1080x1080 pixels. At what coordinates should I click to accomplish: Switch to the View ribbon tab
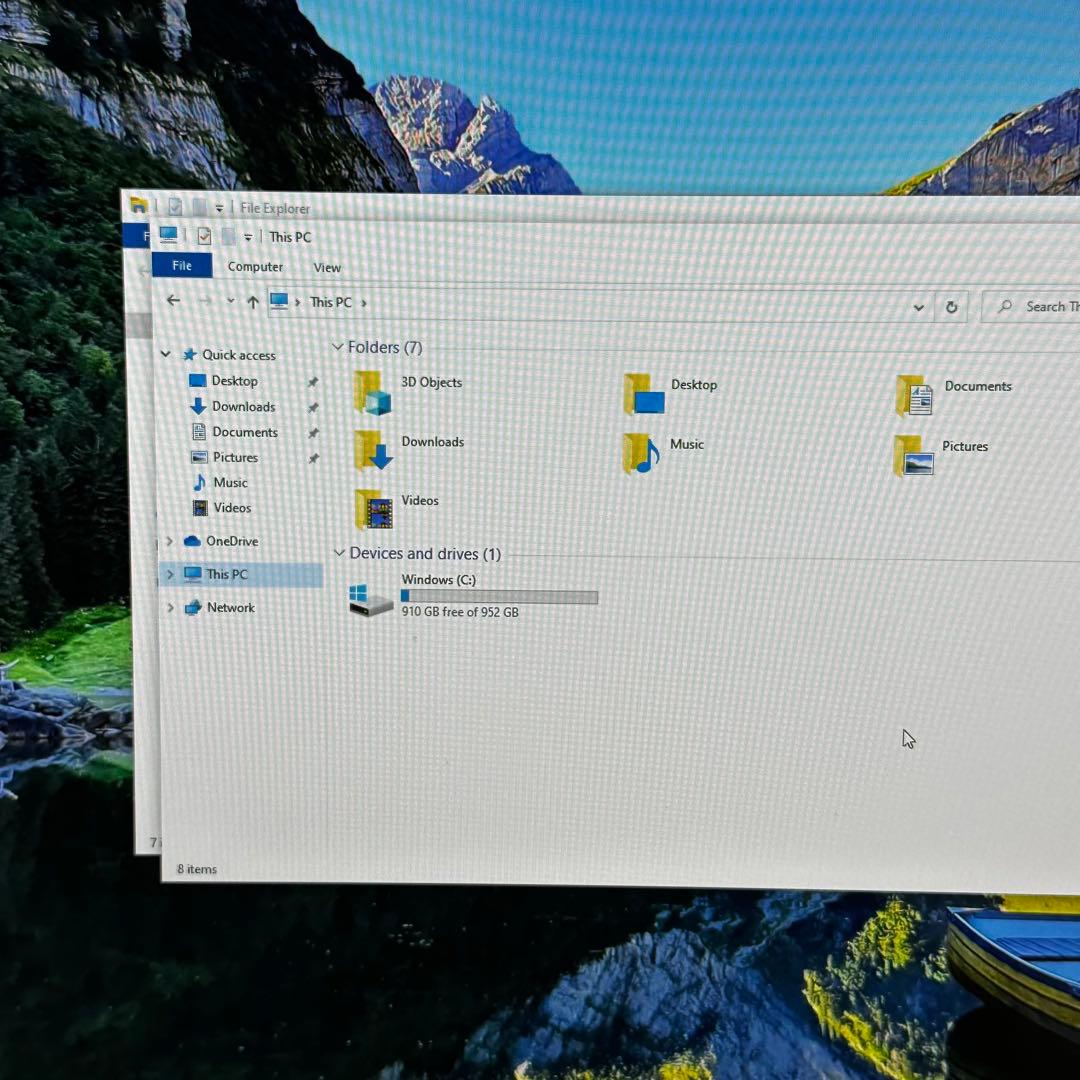[327, 267]
